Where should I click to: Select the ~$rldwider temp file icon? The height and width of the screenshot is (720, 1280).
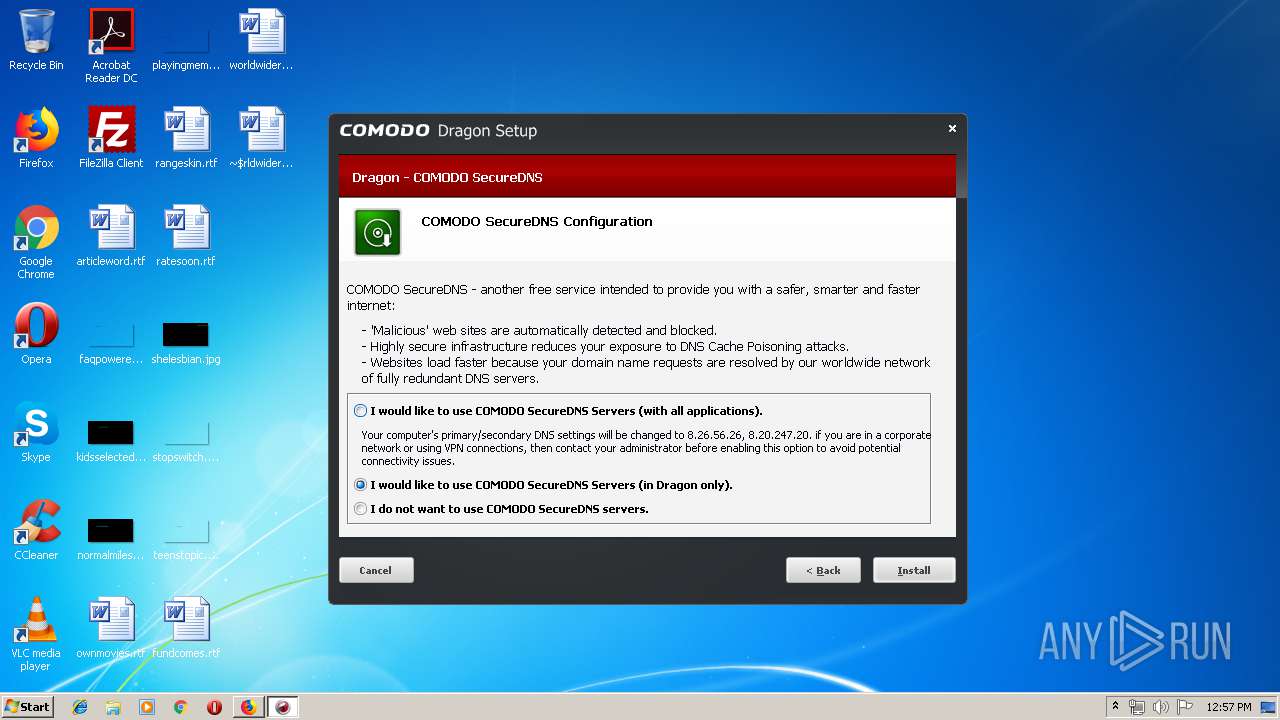tap(261, 138)
